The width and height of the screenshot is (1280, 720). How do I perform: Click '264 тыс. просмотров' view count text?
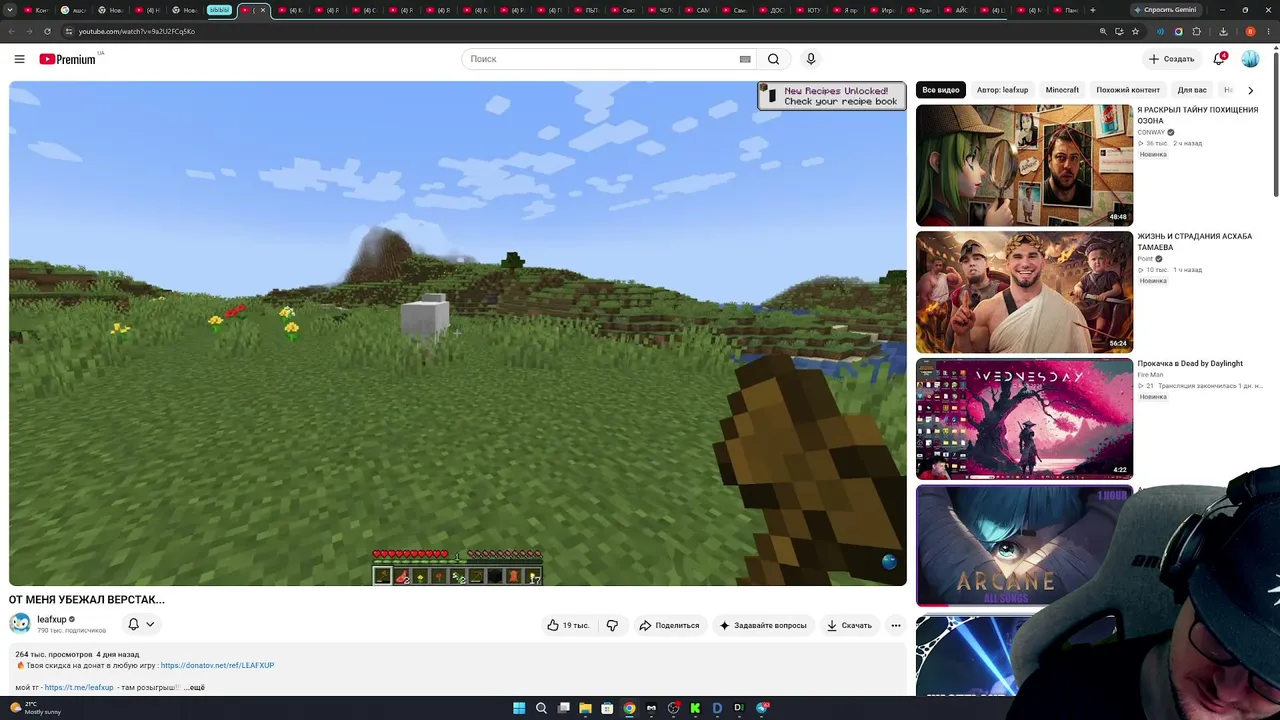tap(54, 654)
